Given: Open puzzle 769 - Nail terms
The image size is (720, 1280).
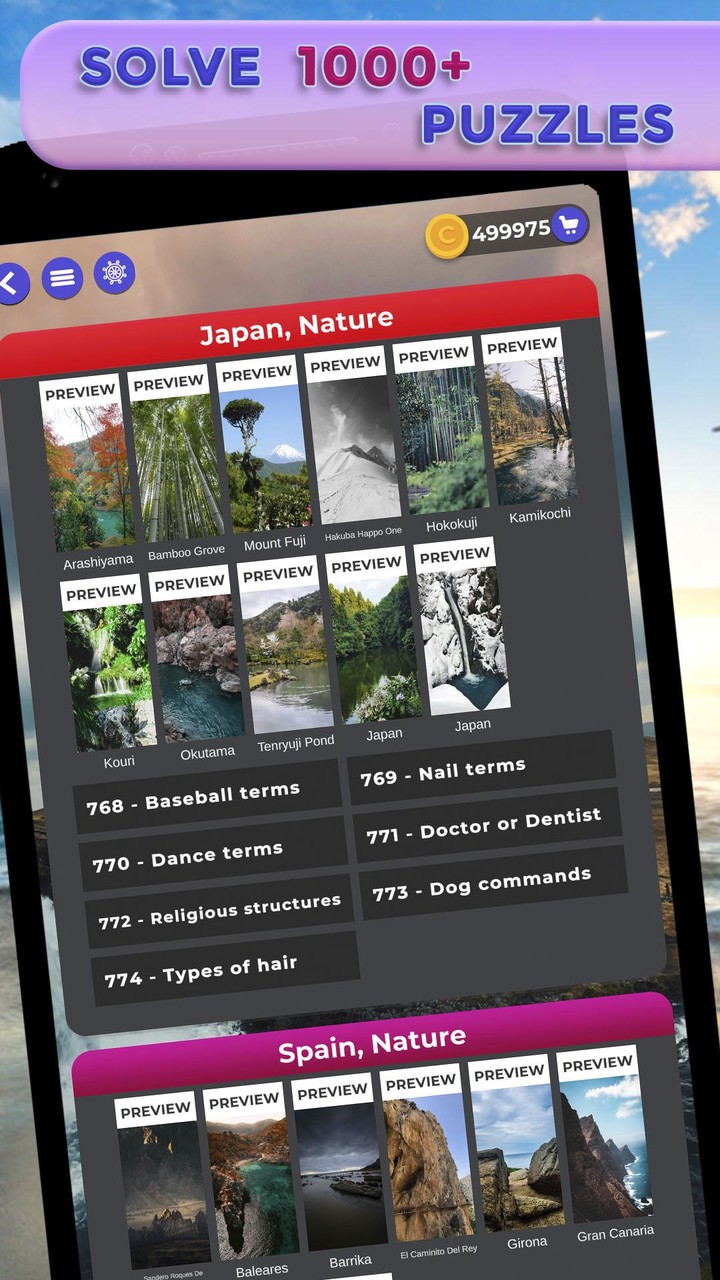Looking at the screenshot, I should 481,768.
